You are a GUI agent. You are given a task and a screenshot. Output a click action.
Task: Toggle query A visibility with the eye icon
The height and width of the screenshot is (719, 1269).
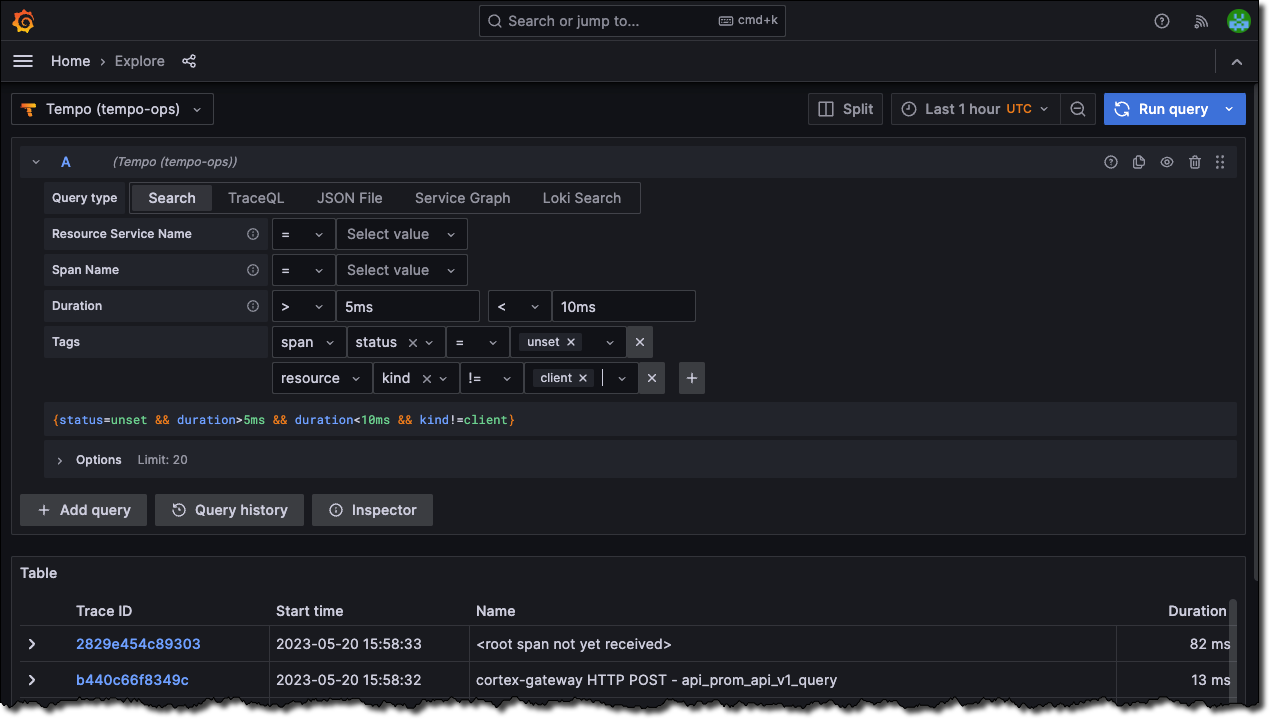pyautogui.click(x=1166, y=161)
